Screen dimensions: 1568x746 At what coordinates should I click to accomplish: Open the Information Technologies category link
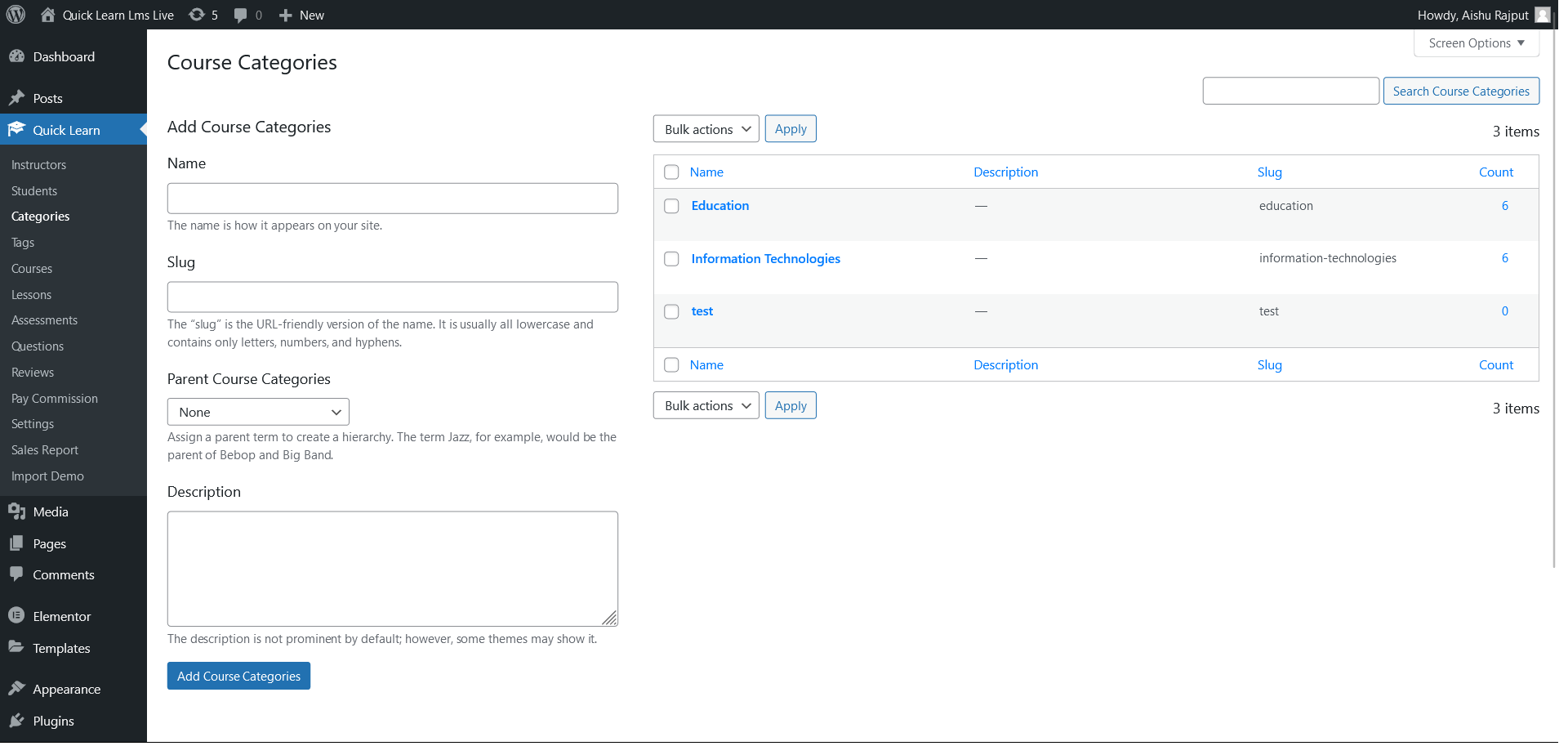click(766, 259)
